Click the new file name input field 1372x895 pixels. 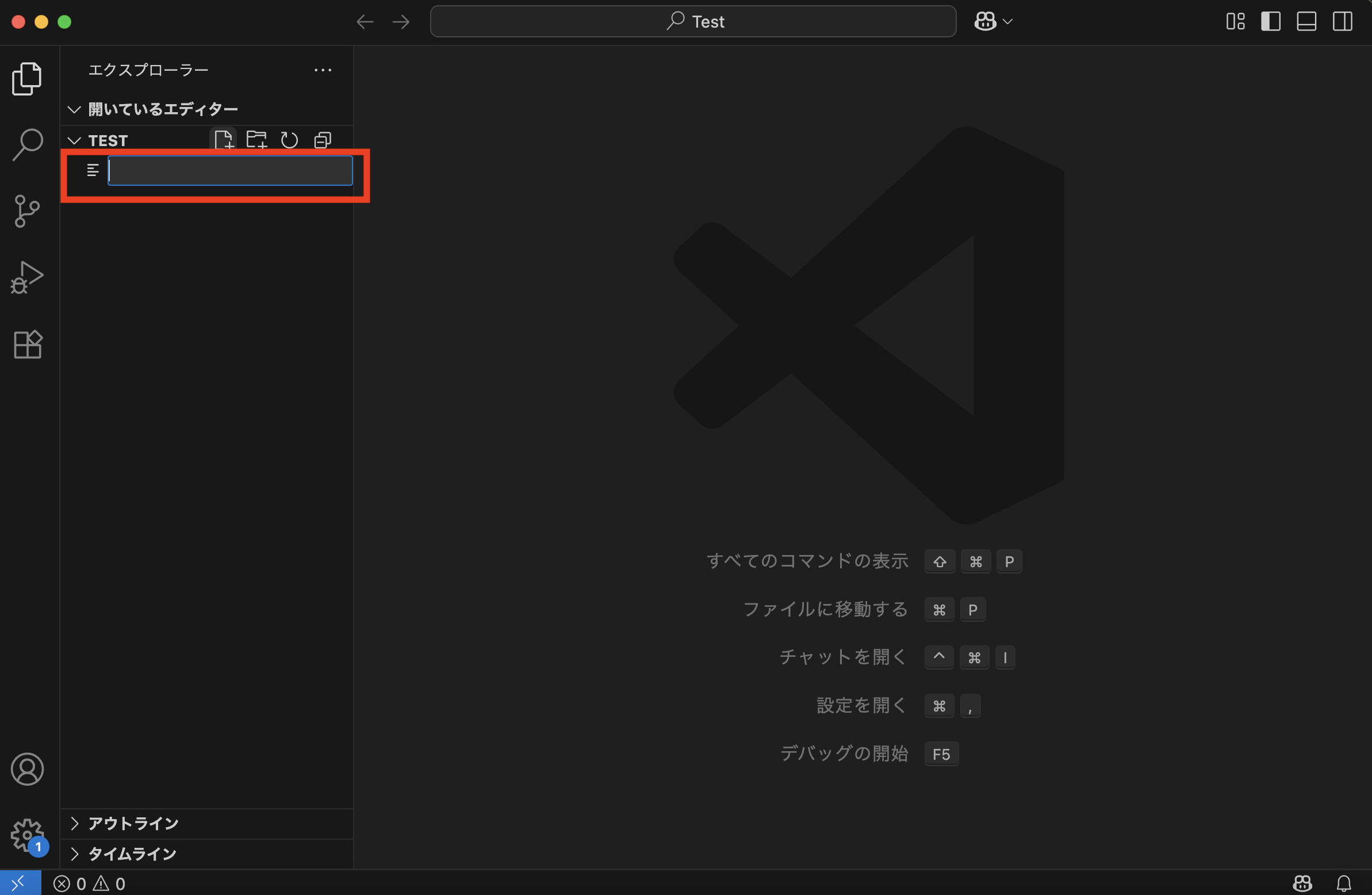coord(230,170)
